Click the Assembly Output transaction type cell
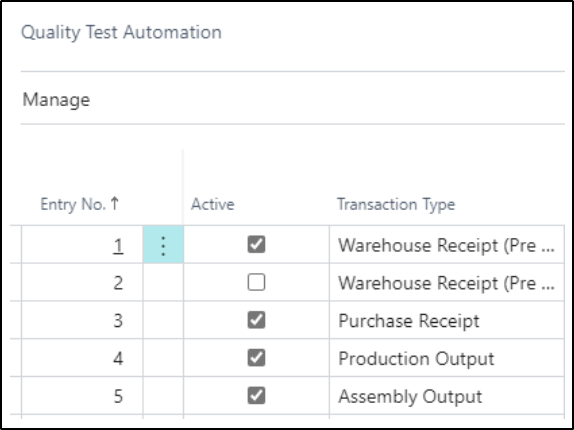Viewport: 574px width, 430px height. [x=447, y=396]
